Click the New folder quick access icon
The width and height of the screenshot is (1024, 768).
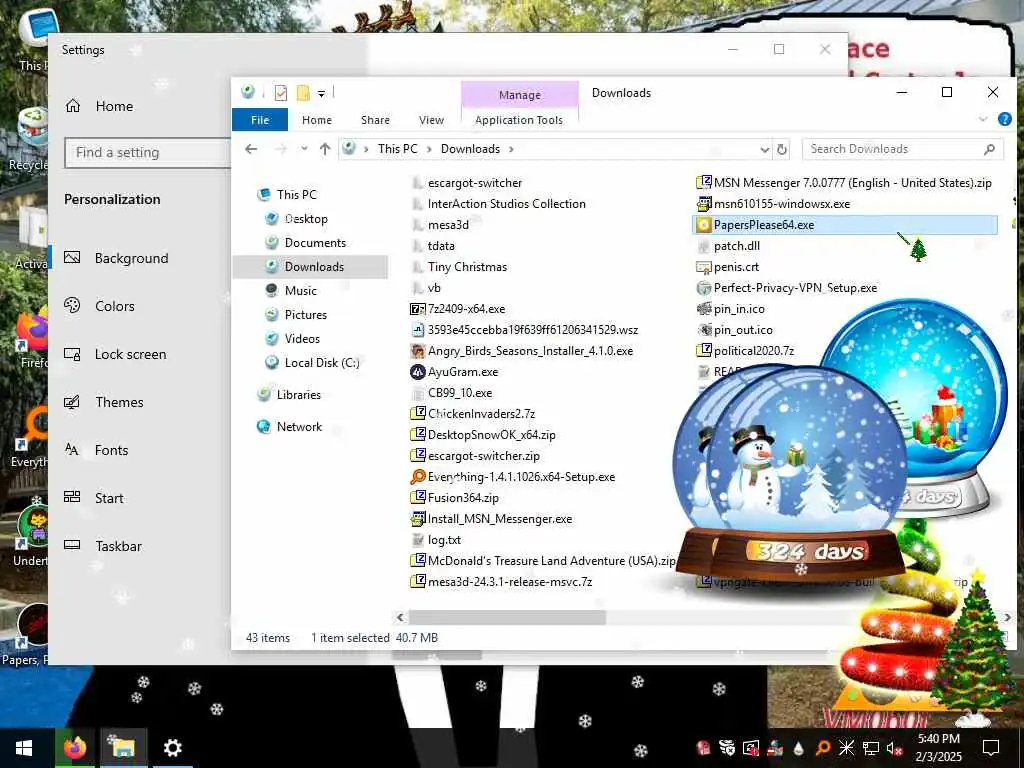(x=303, y=93)
